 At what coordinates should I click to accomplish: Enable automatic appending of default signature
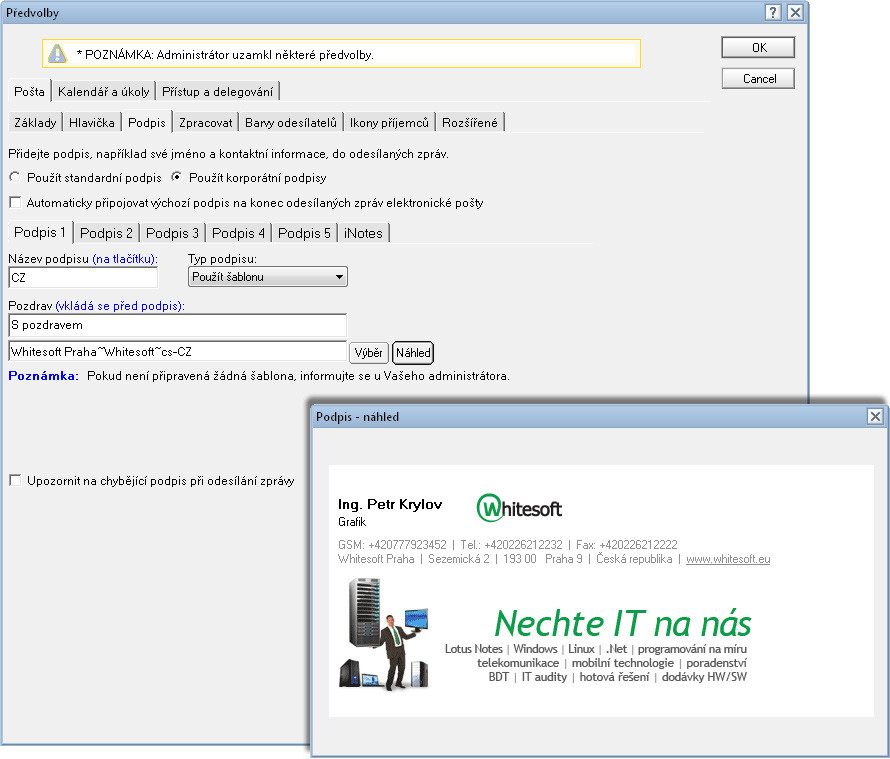click(15, 203)
